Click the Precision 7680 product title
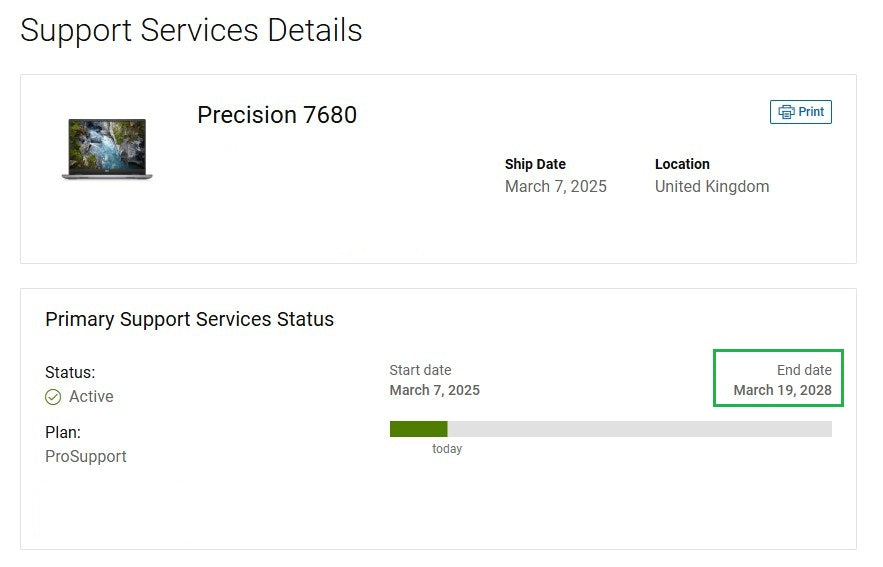Screen dimensions: 883x567 (x=277, y=115)
